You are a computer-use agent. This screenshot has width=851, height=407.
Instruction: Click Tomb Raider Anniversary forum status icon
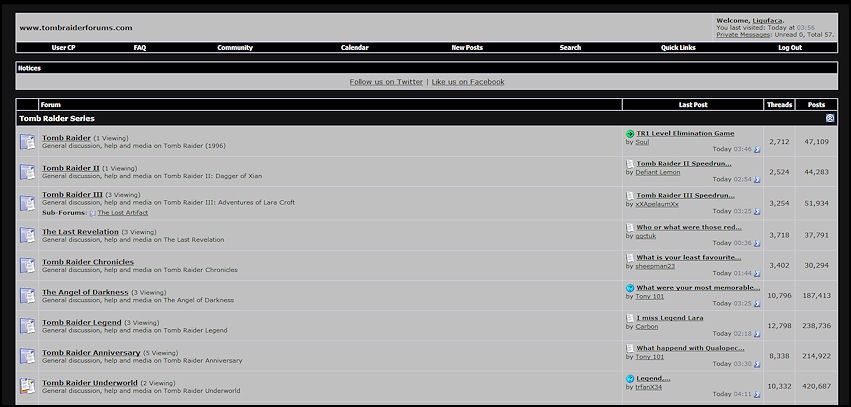(28, 357)
